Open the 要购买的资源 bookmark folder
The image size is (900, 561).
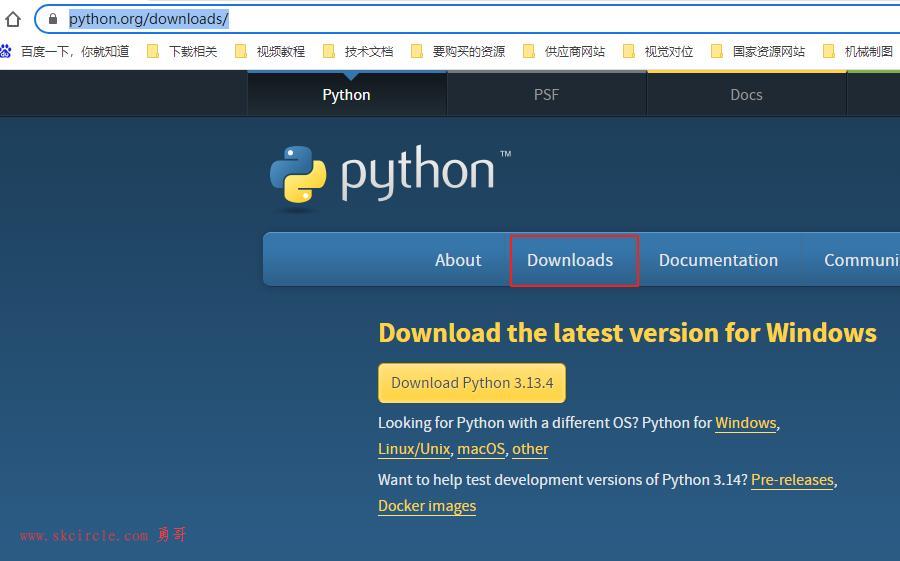[x=458, y=52]
